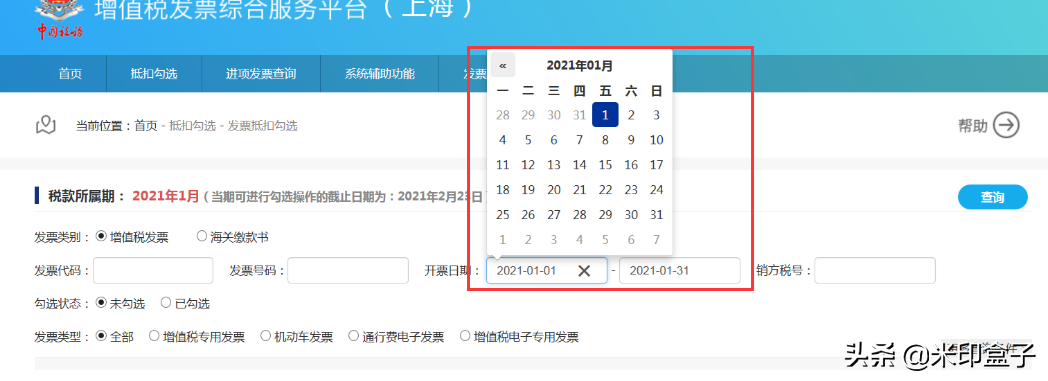
Task: Pick day 9 in the calendar
Action: pyautogui.click(x=631, y=140)
